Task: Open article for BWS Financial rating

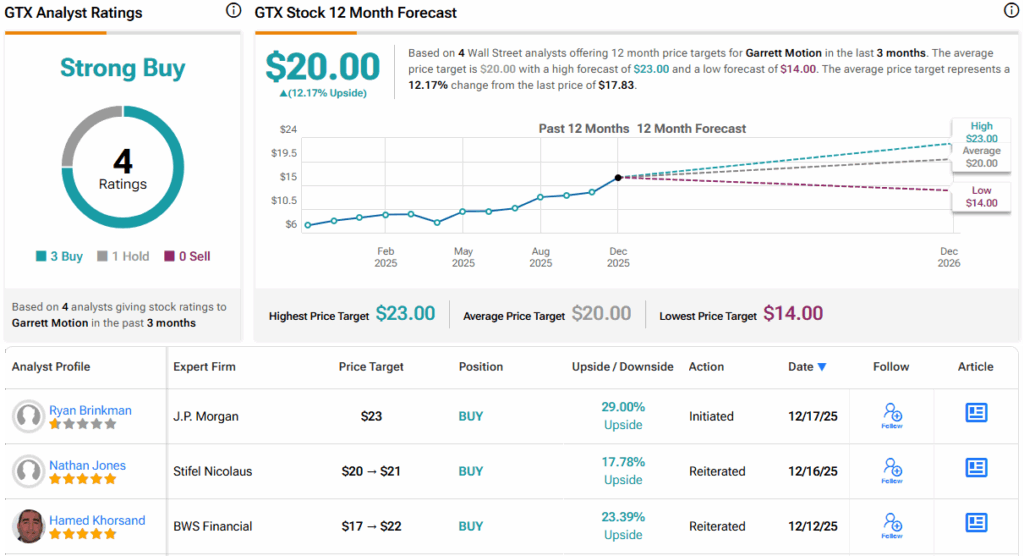Action: coord(976,523)
